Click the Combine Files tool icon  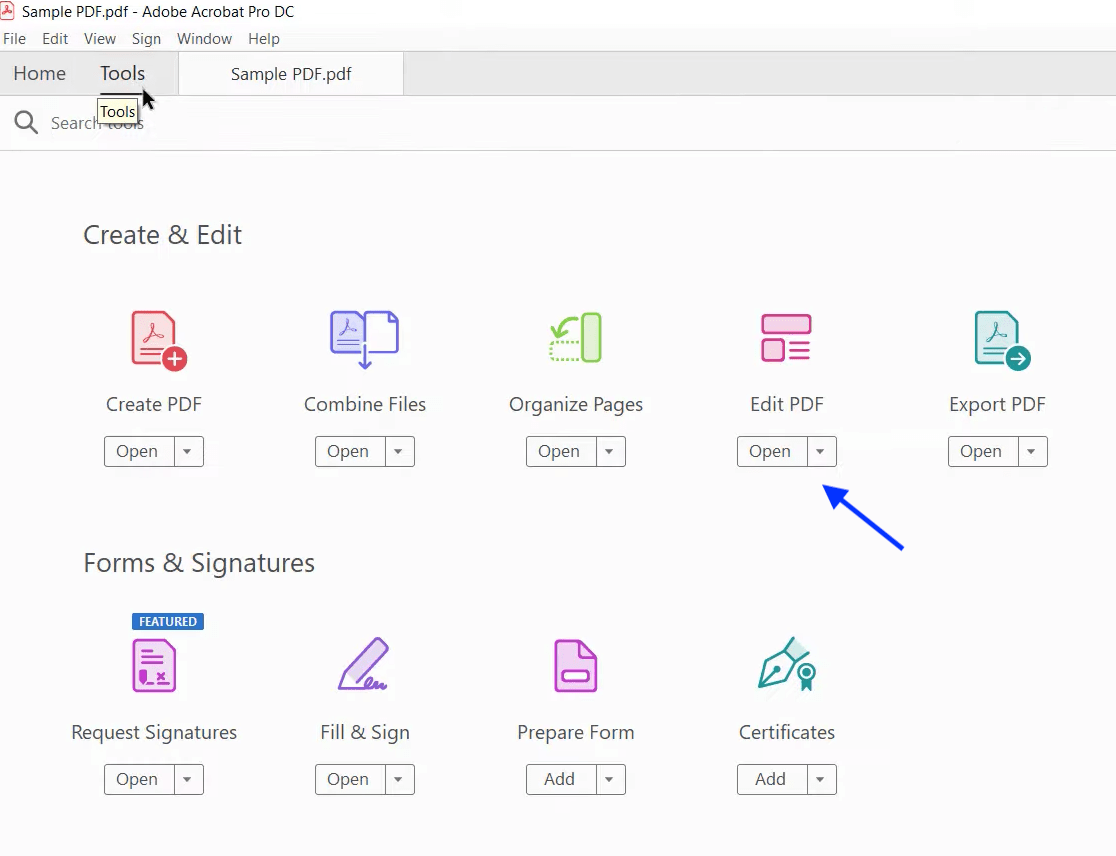click(x=364, y=339)
